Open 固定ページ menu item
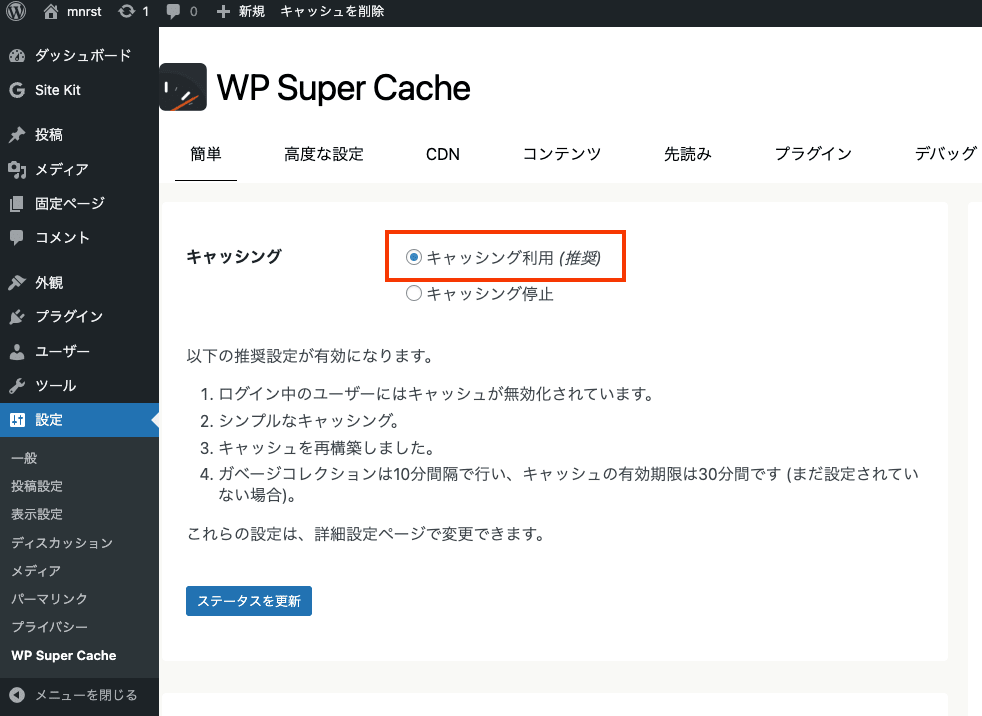This screenshot has width=982, height=716. click(x=70, y=204)
